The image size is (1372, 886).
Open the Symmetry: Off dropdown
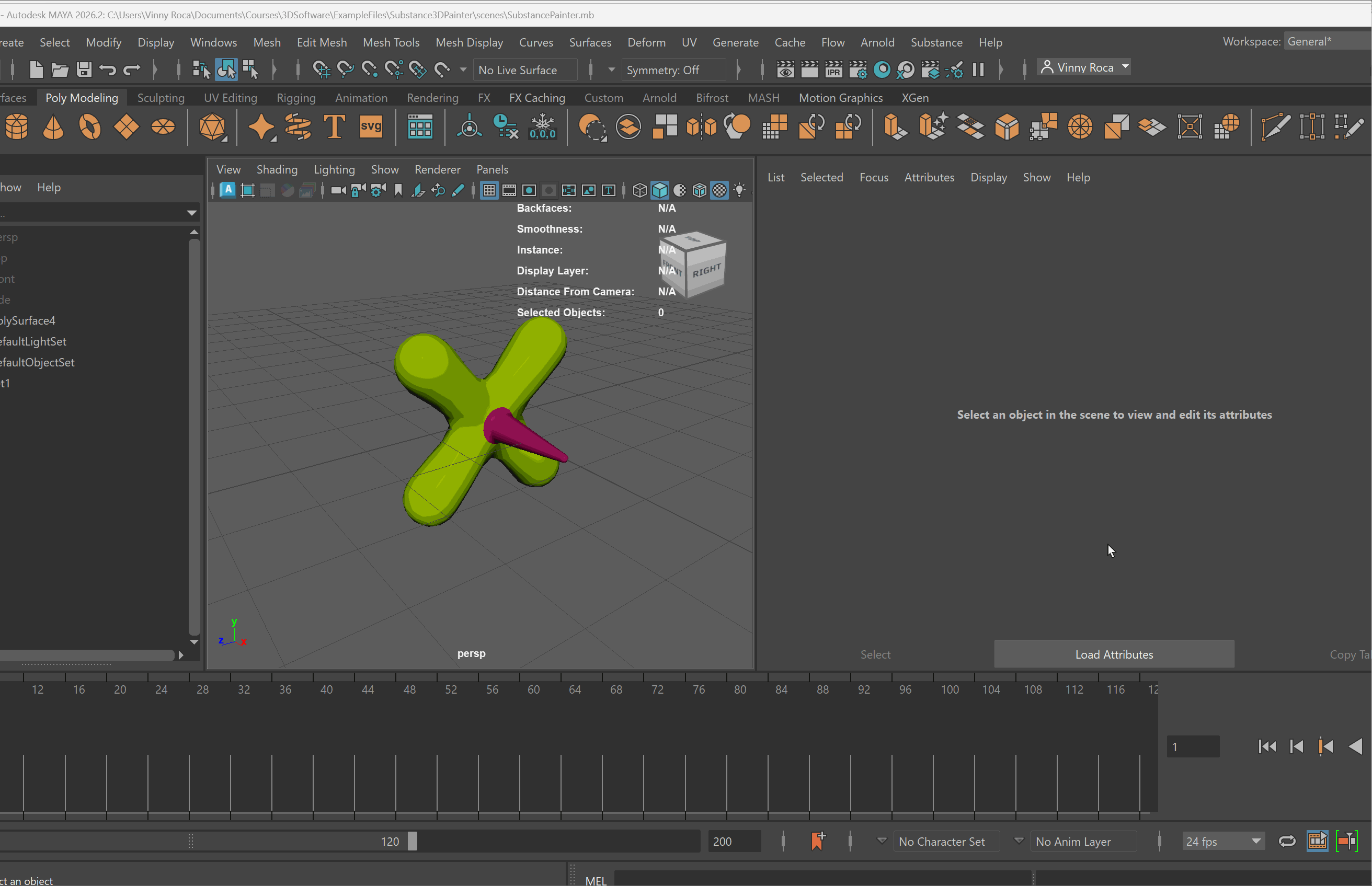tap(673, 70)
